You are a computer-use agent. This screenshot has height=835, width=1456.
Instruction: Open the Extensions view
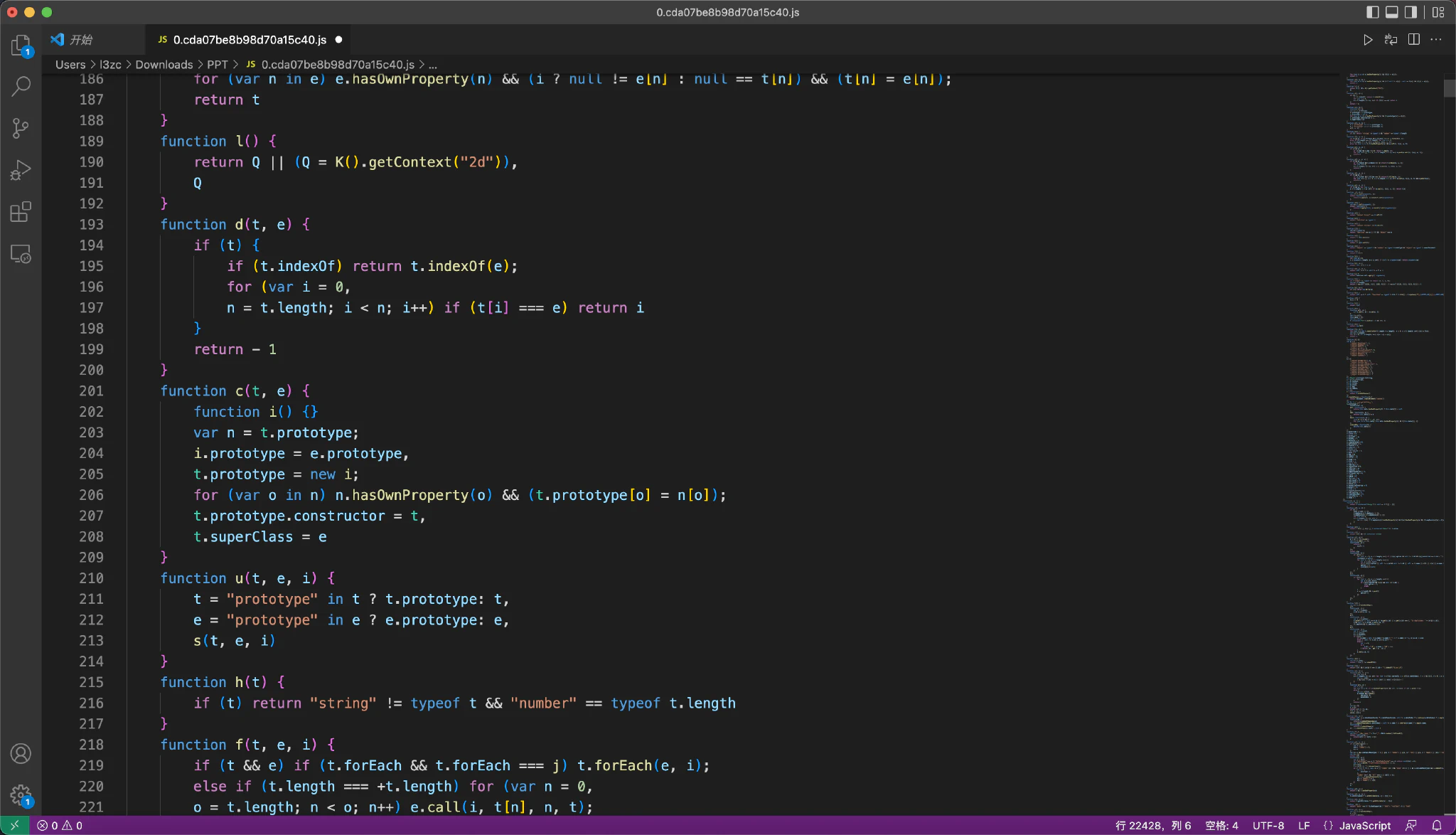click(21, 212)
